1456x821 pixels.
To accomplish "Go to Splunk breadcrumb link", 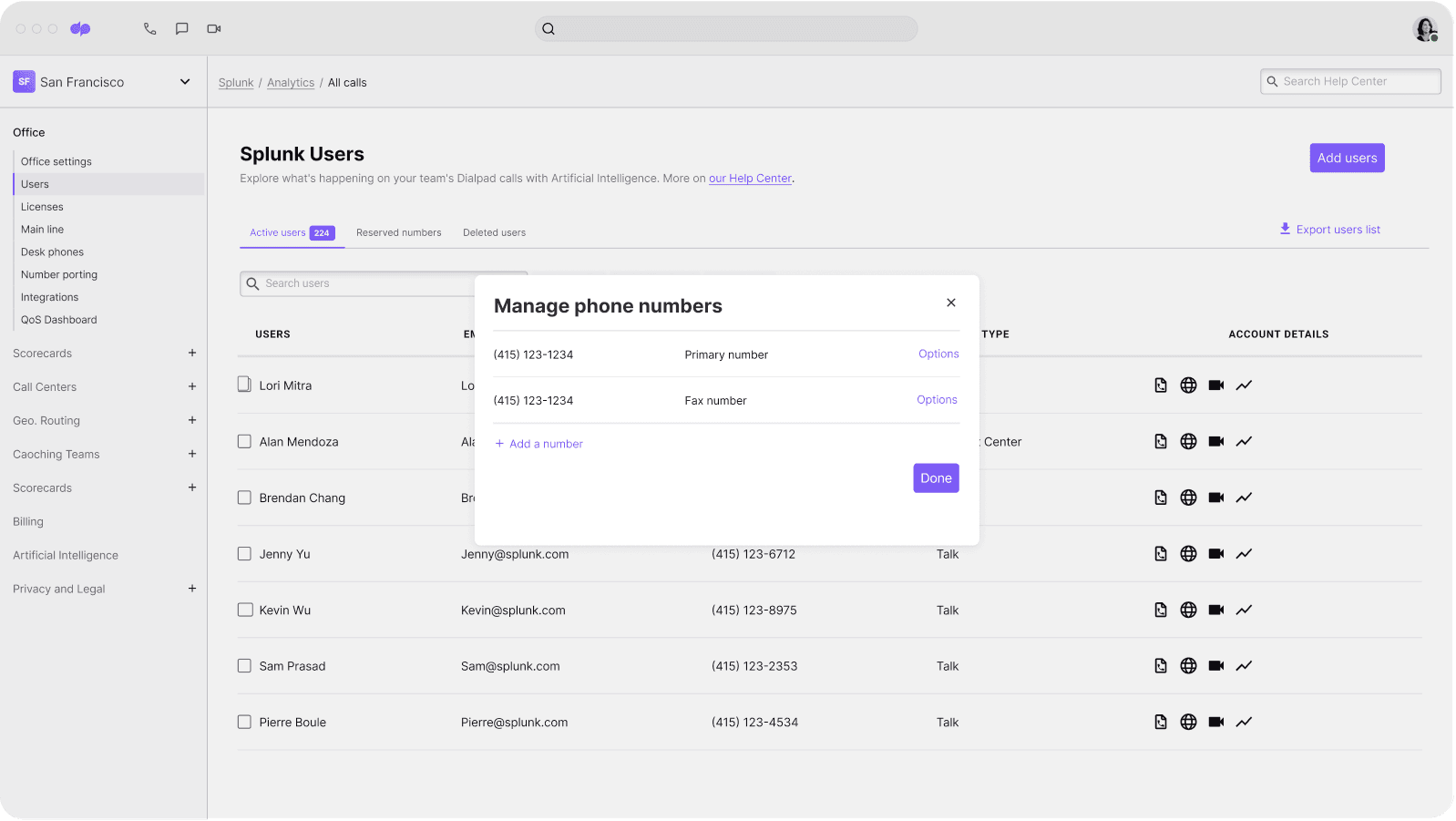I will pos(236,83).
